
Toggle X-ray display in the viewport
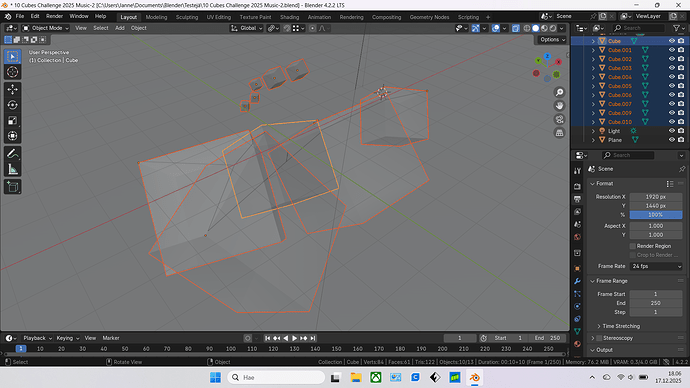coord(516,28)
